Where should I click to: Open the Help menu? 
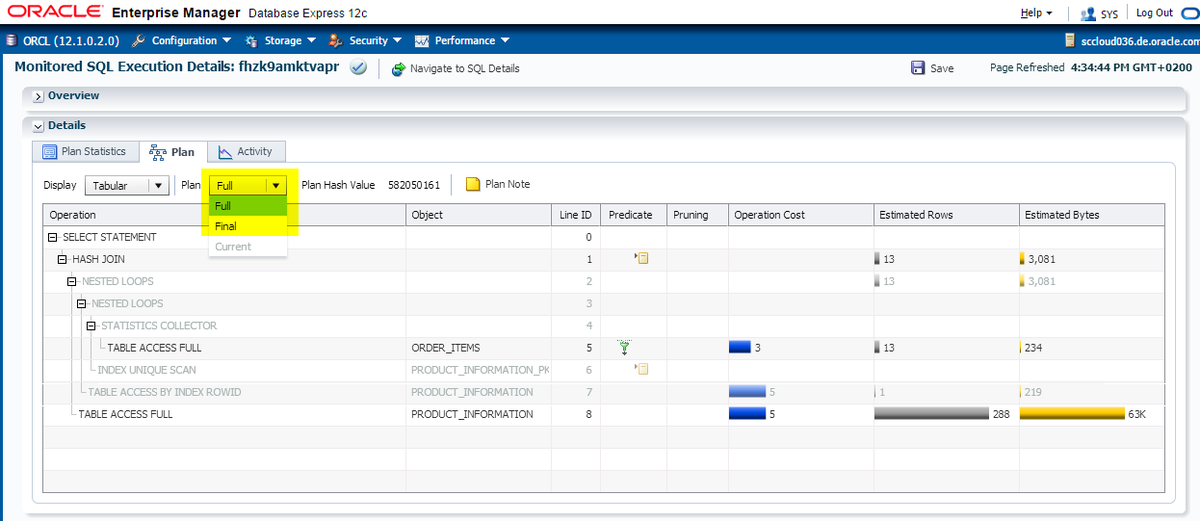[1036, 13]
